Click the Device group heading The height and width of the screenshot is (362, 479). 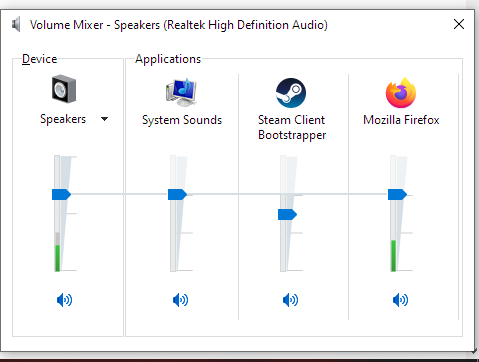39,59
